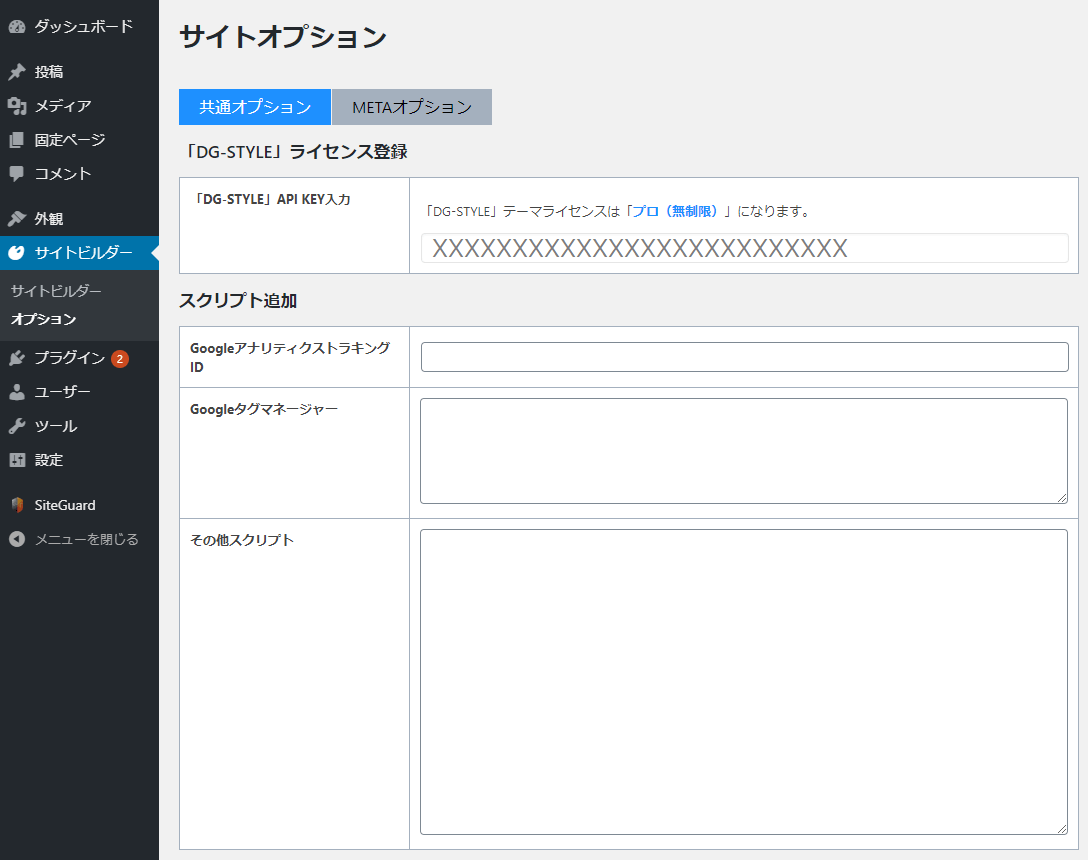Click the SiteGuard shield icon
The height and width of the screenshot is (860, 1088).
click(17, 506)
